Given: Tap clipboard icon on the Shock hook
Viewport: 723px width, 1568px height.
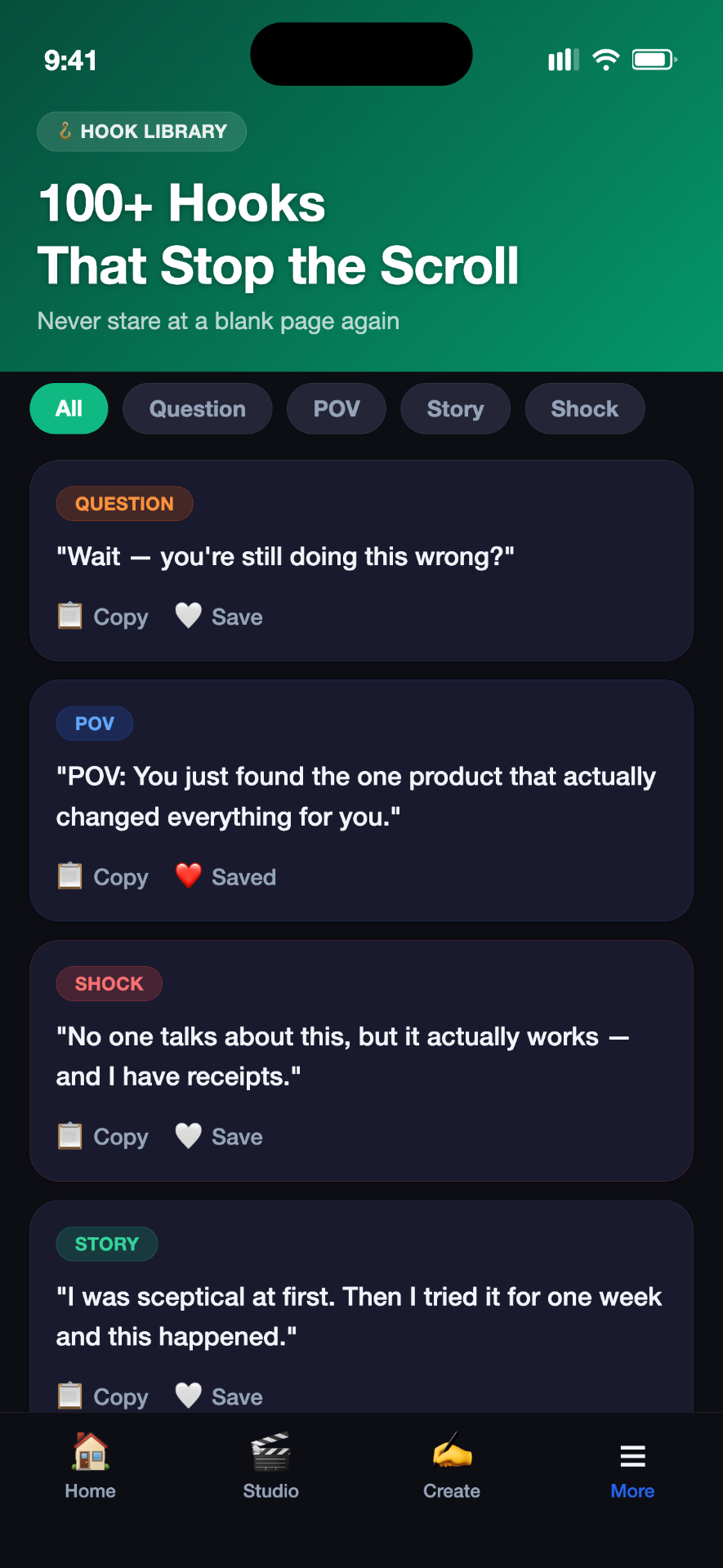Looking at the screenshot, I should click(x=70, y=1136).
